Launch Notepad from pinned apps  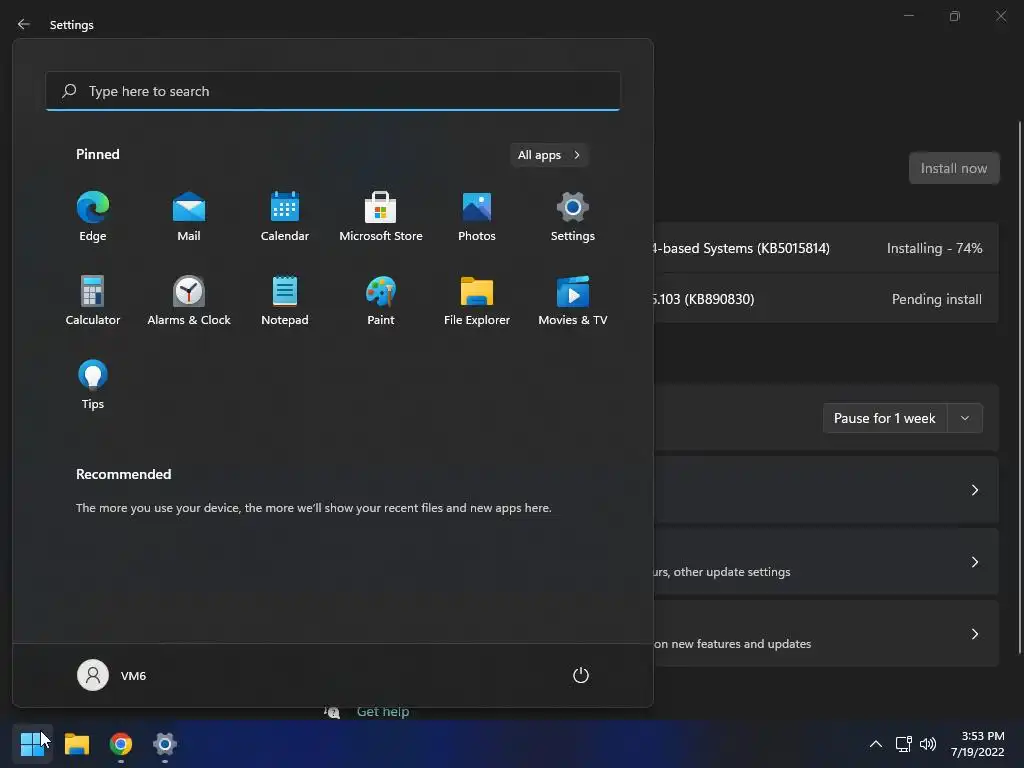click(x=285, y=300)
